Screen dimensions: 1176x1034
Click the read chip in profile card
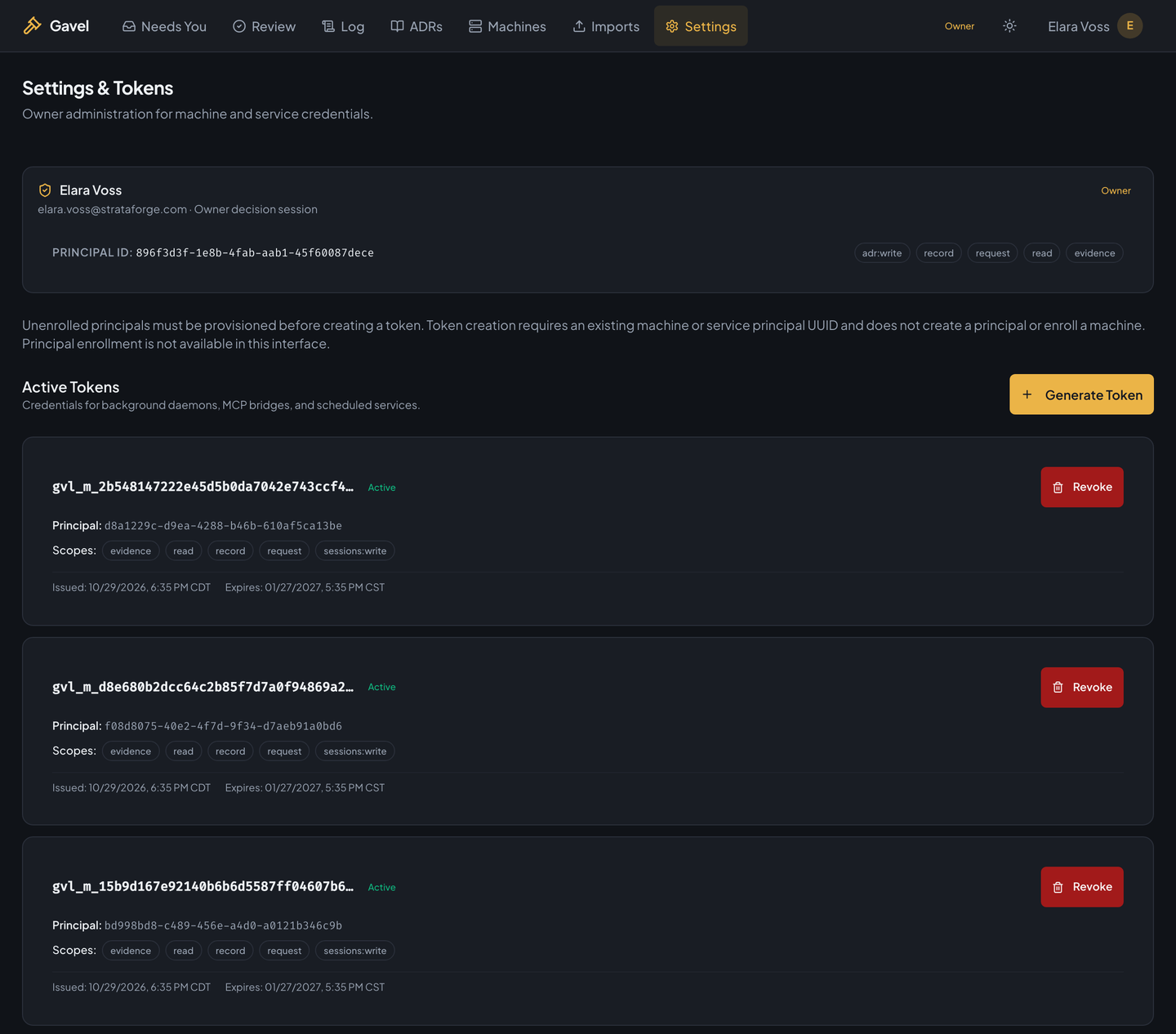pos(1042,253)
